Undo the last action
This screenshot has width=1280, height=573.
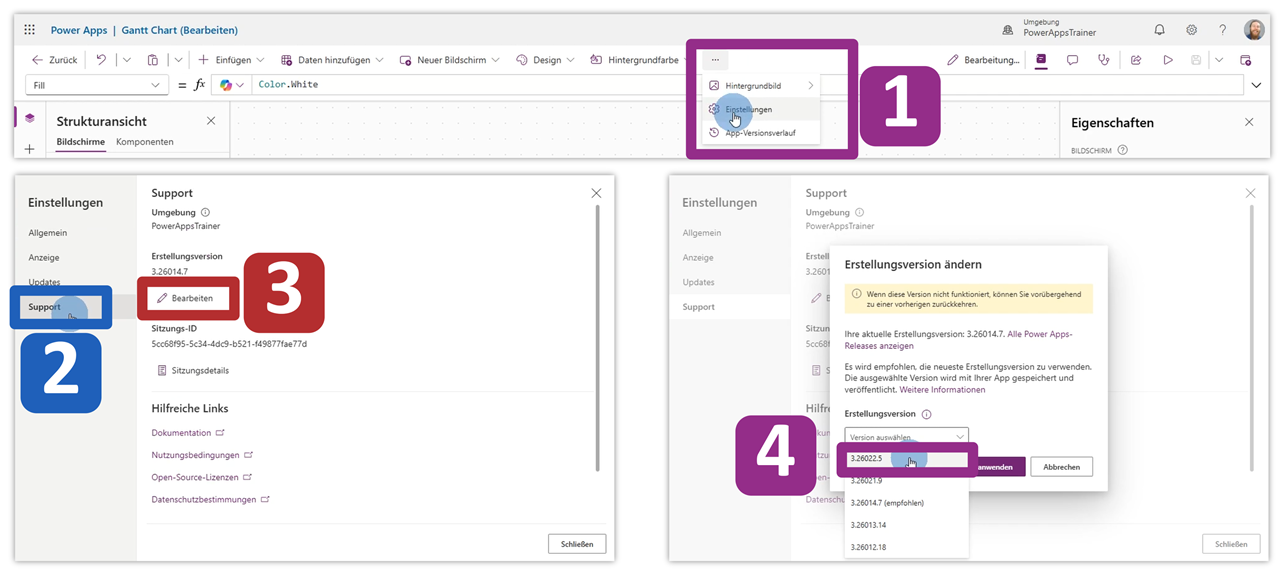point(101,60)
